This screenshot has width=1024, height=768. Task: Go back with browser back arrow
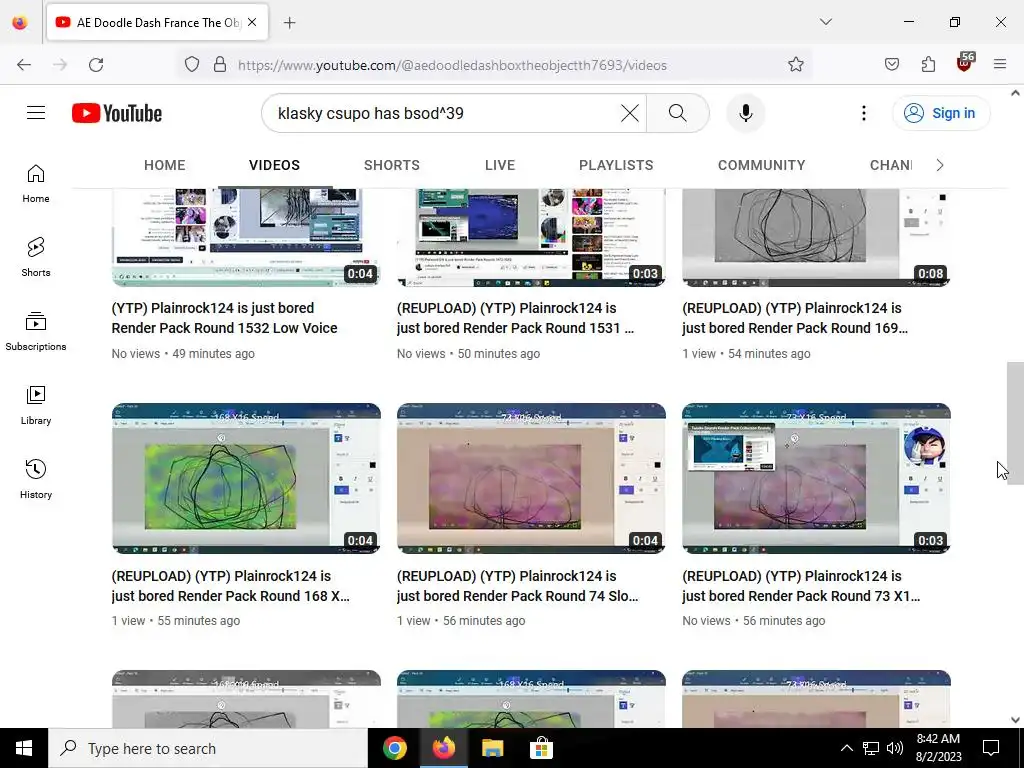pyautogui.click(x=24, y=65)
